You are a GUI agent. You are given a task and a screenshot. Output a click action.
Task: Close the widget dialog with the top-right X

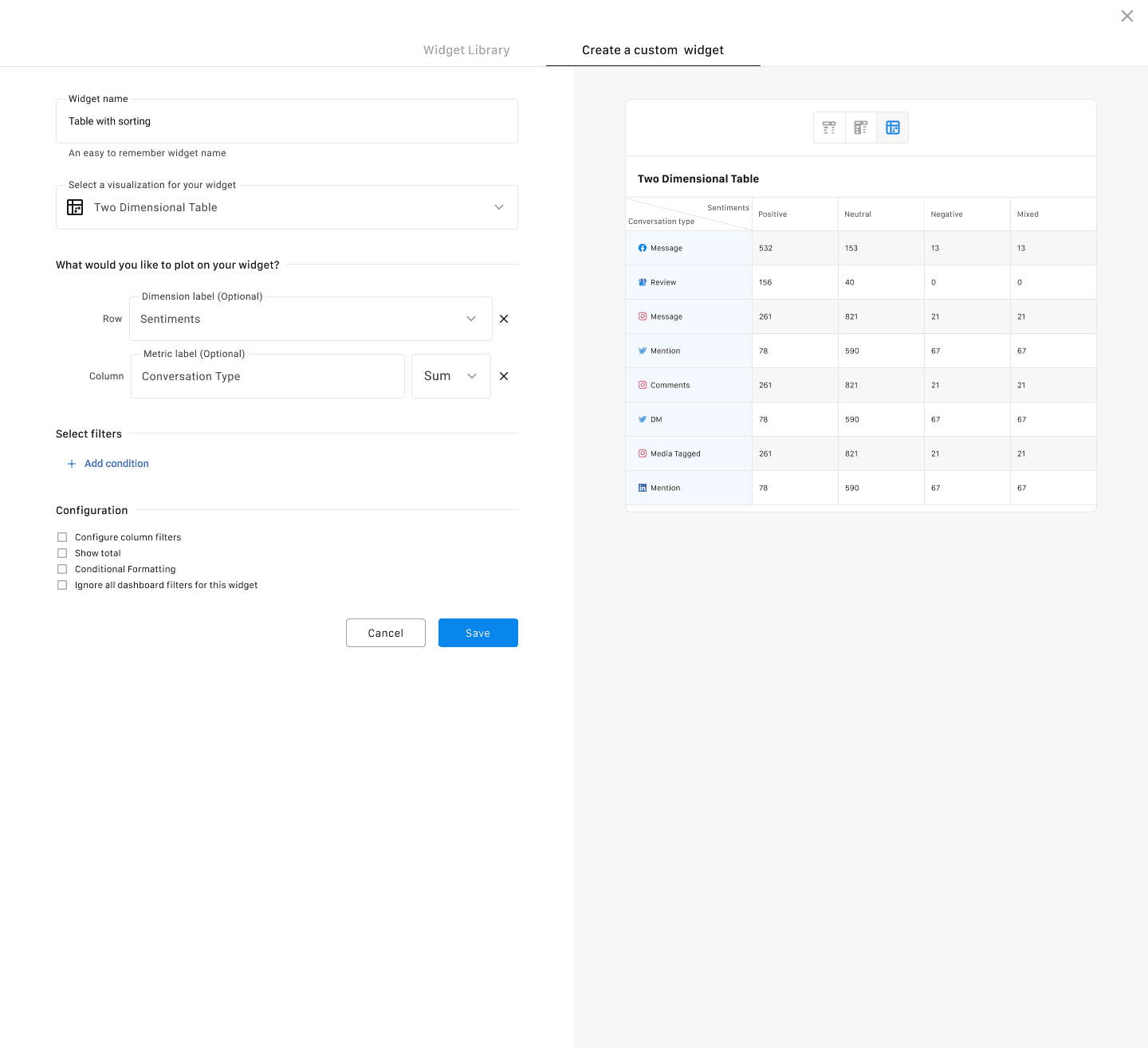pos(1126,16)
